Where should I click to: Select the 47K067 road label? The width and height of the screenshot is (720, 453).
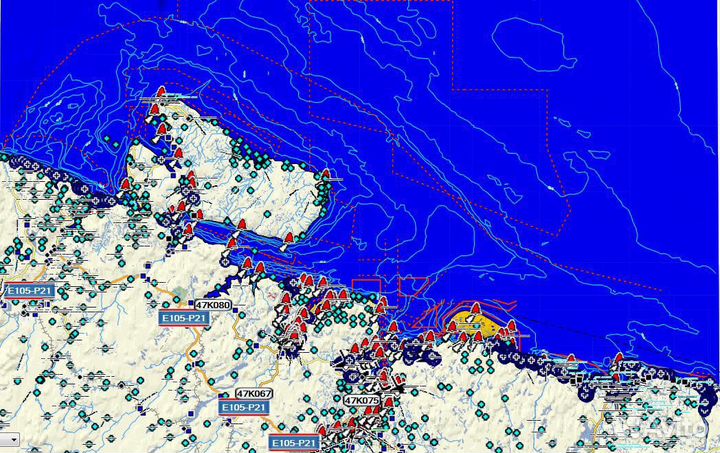click(254, 394)
